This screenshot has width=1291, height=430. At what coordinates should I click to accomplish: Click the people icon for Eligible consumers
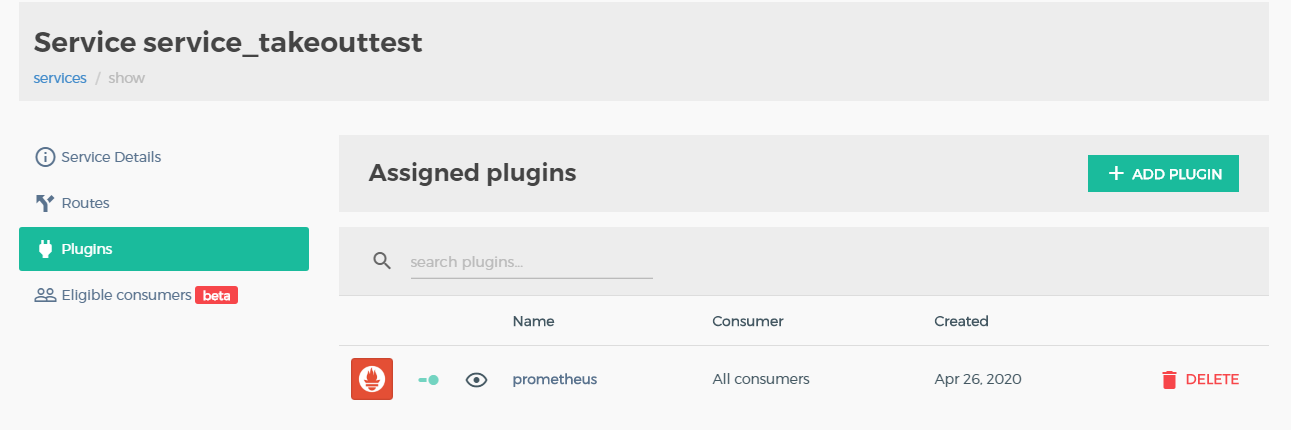click(45, 295)
